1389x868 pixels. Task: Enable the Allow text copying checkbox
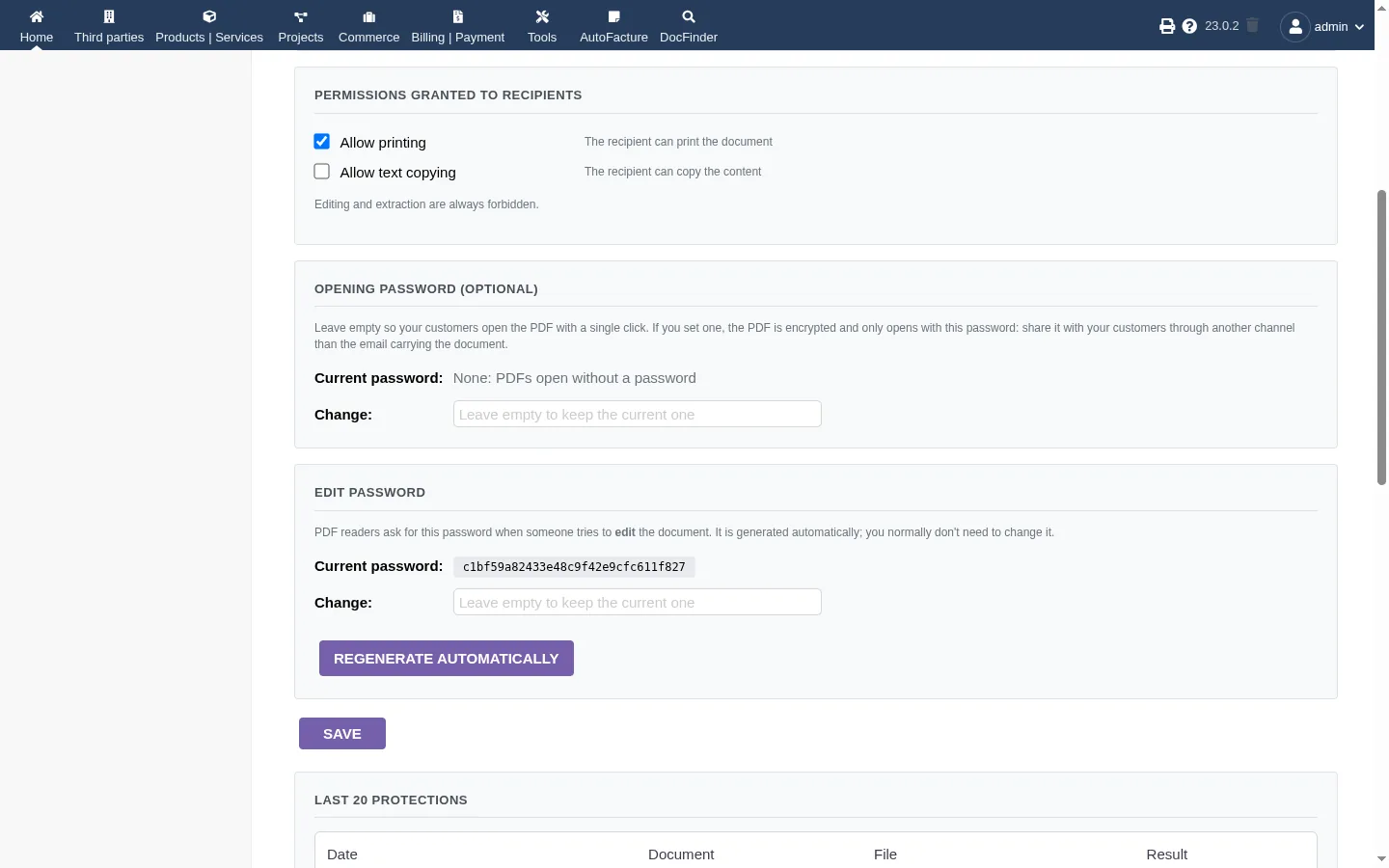point(322,172)
